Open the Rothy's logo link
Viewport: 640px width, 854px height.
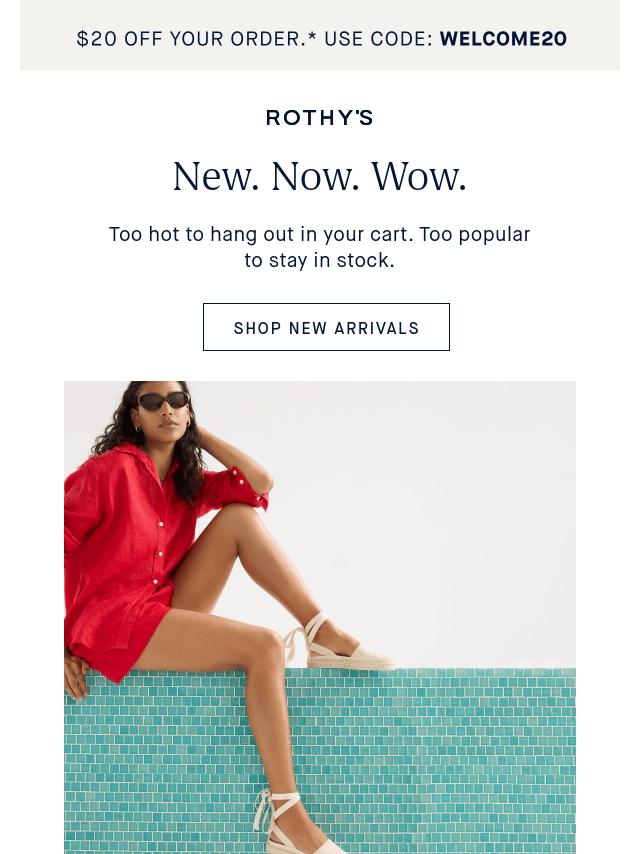click(320, 118)
